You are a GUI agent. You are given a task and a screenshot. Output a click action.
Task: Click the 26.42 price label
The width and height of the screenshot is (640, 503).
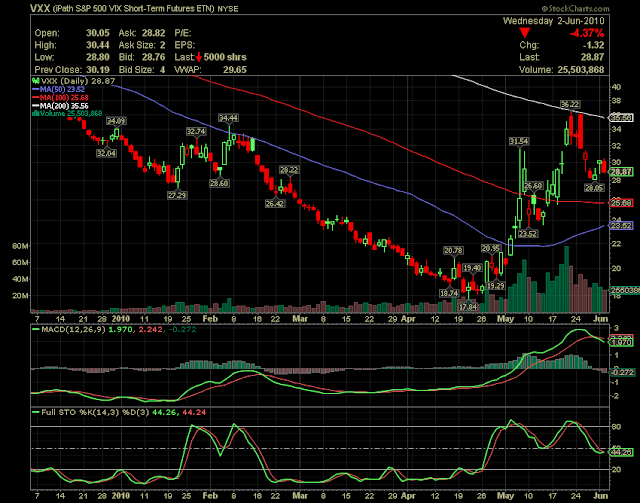275,203
